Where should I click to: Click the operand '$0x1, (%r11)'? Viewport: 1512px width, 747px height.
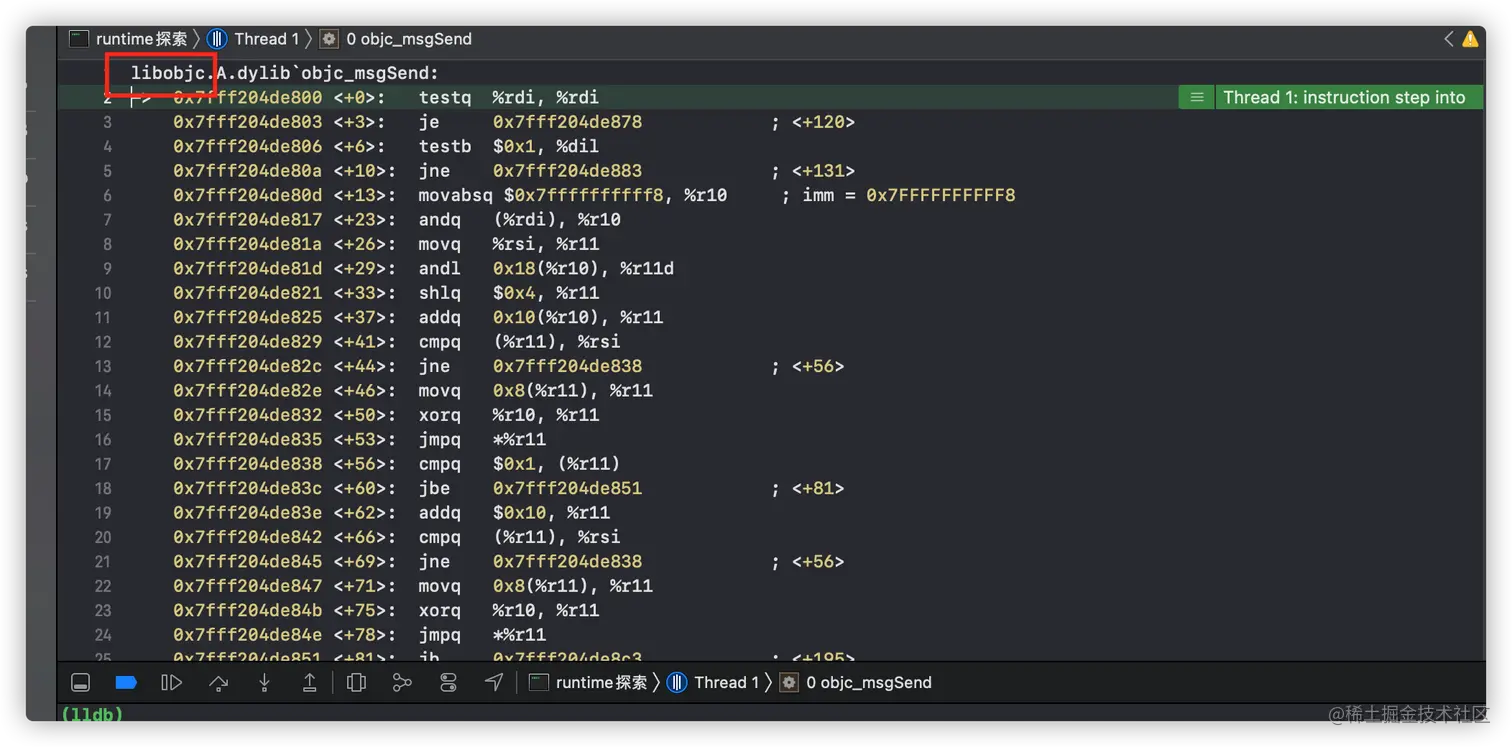coord(557,464)
